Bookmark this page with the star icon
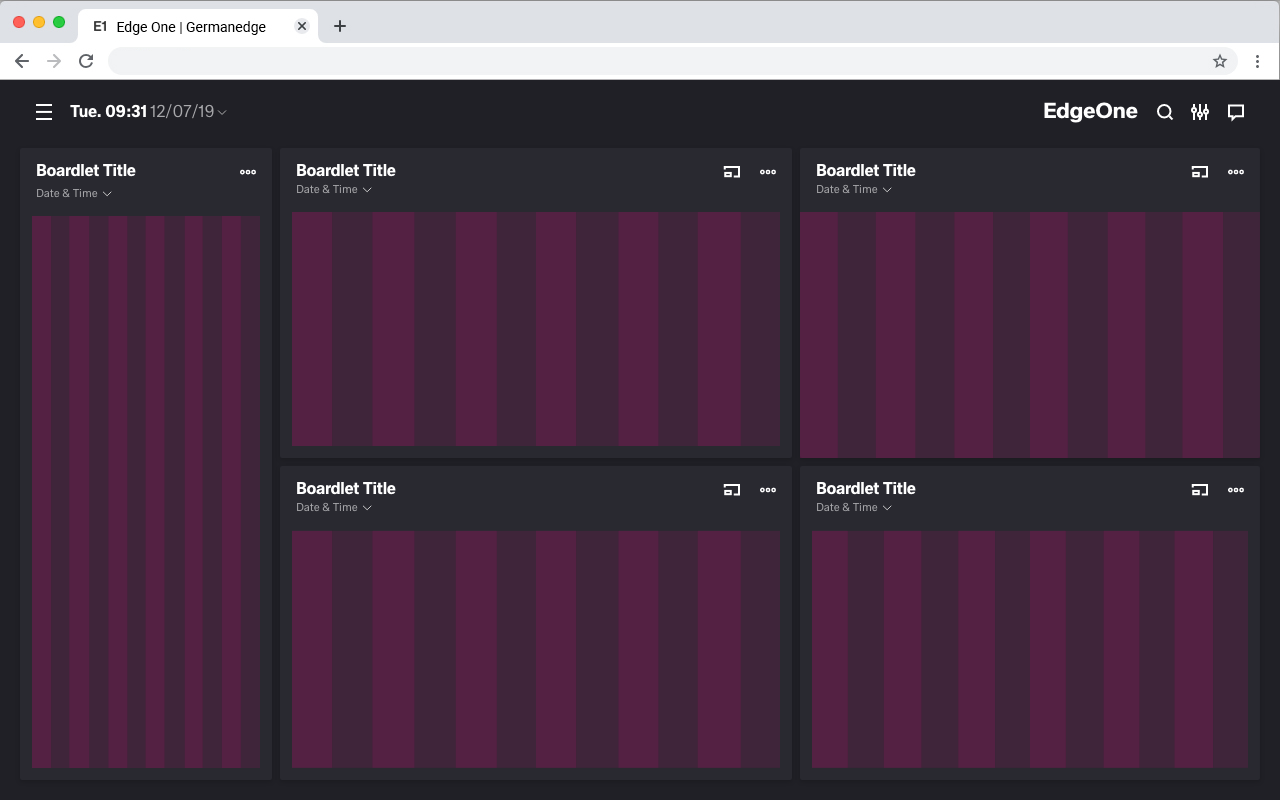 point(1220,61)
